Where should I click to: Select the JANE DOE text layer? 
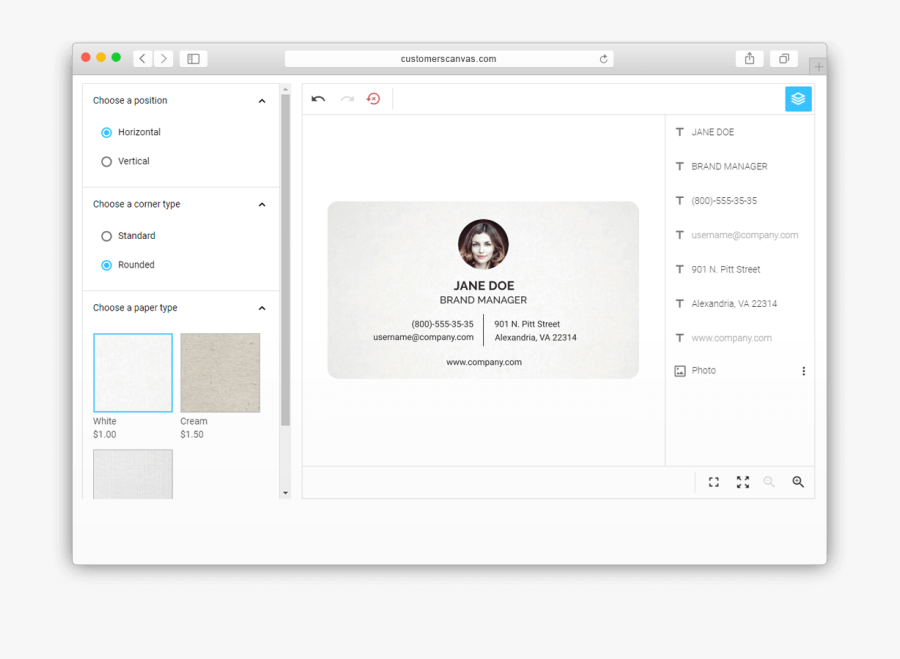[x=712, y=132]
